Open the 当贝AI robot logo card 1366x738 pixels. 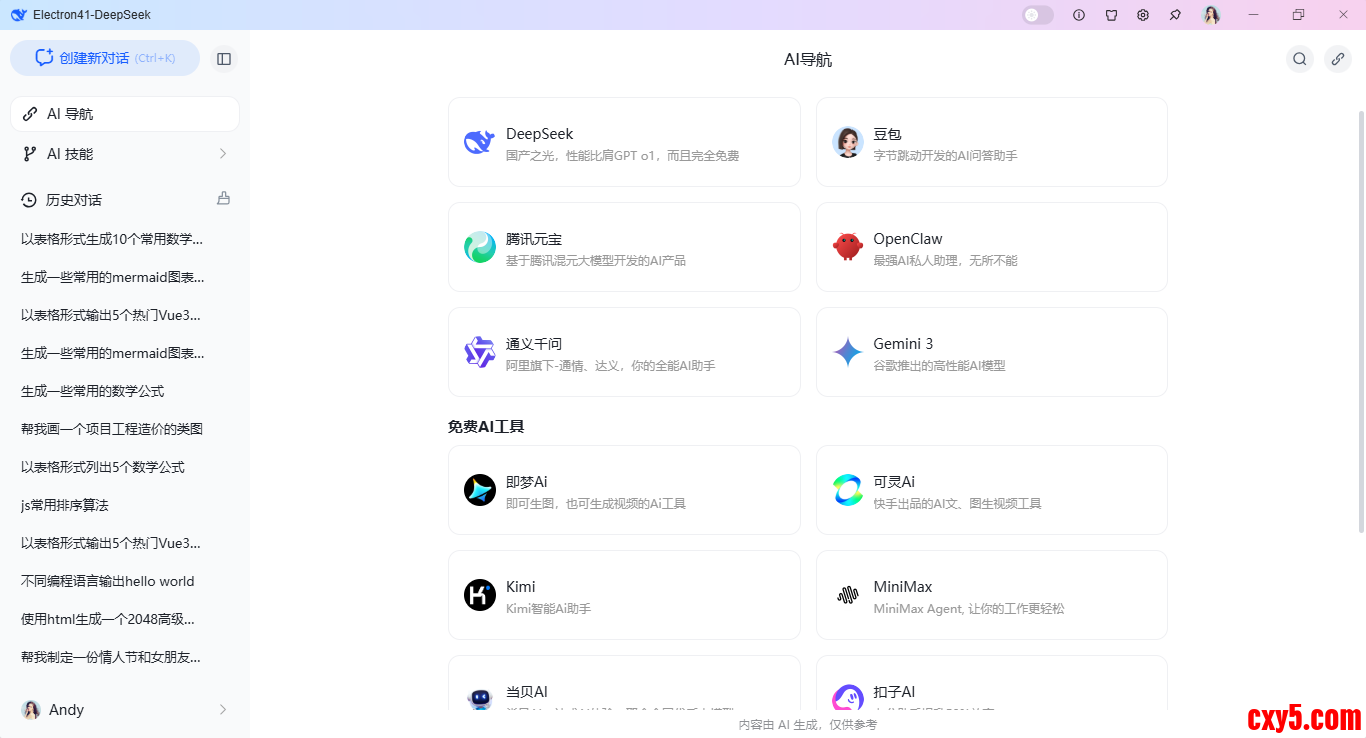point(624,684)
